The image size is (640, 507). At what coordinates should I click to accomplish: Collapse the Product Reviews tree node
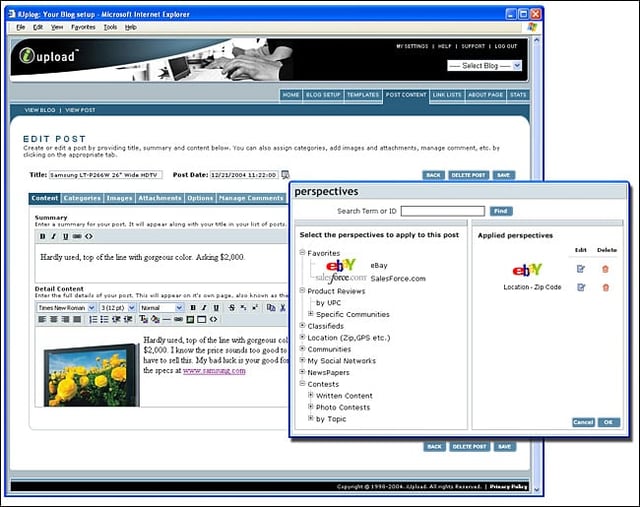[302, 291]
